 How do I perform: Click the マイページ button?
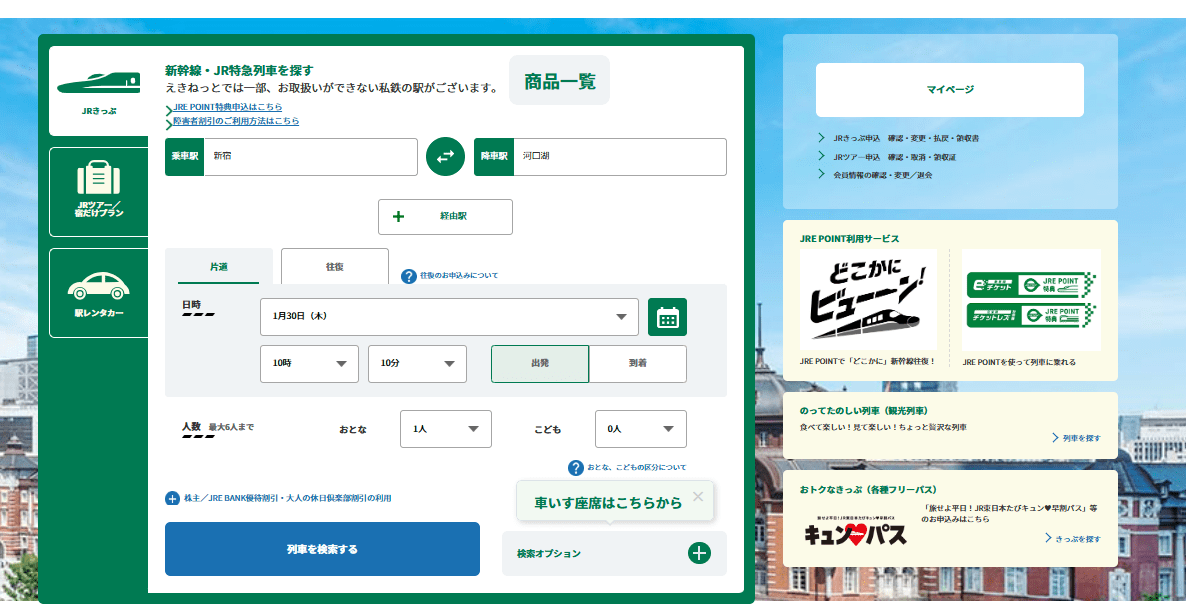click(949, 90)
